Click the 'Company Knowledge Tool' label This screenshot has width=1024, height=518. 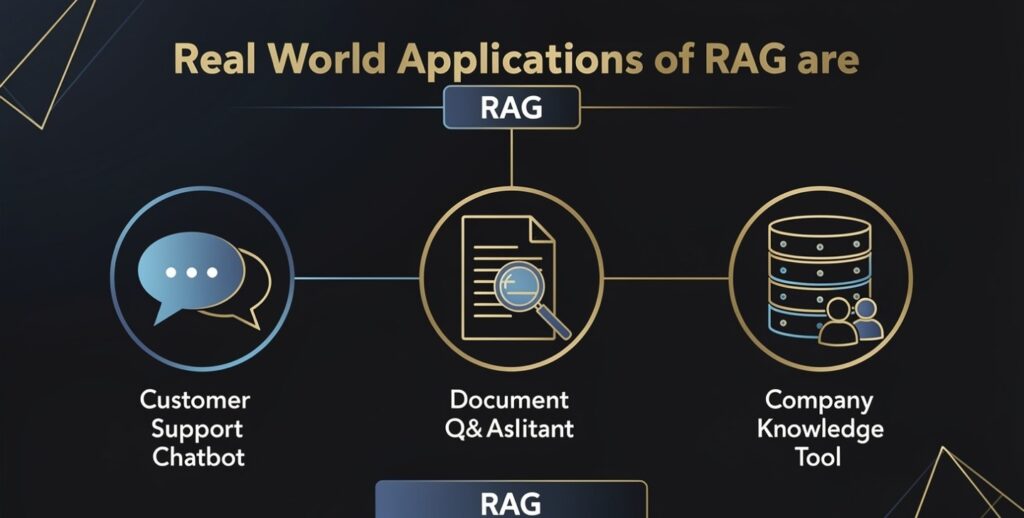point(820,428)
